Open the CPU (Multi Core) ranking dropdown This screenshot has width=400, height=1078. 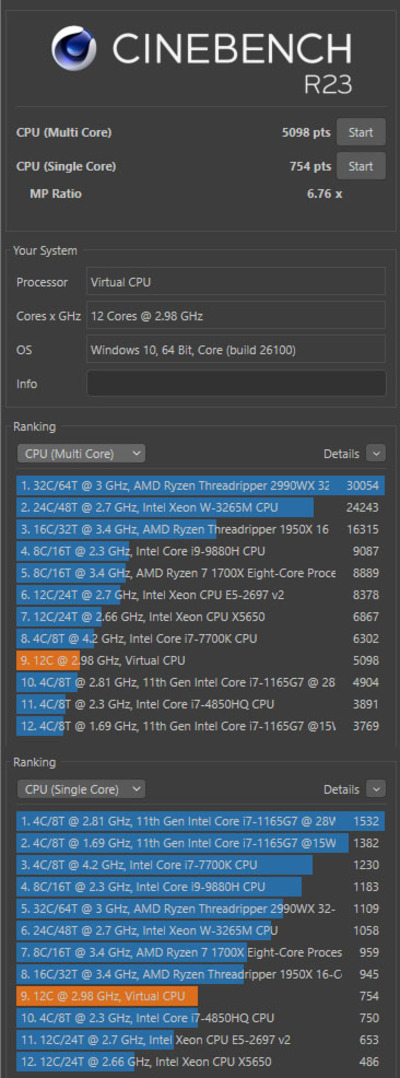81,453
